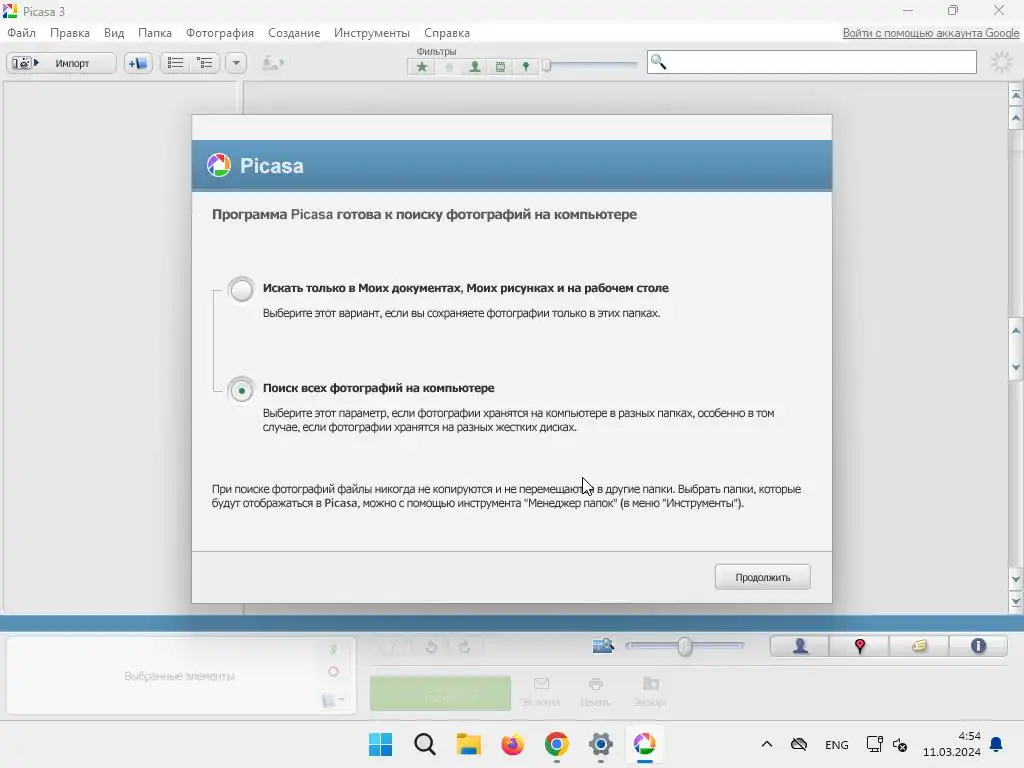The height and width of the screenshot is (768, 1024).
Task: Filter to show only videos
Action: tap(500, 67)
